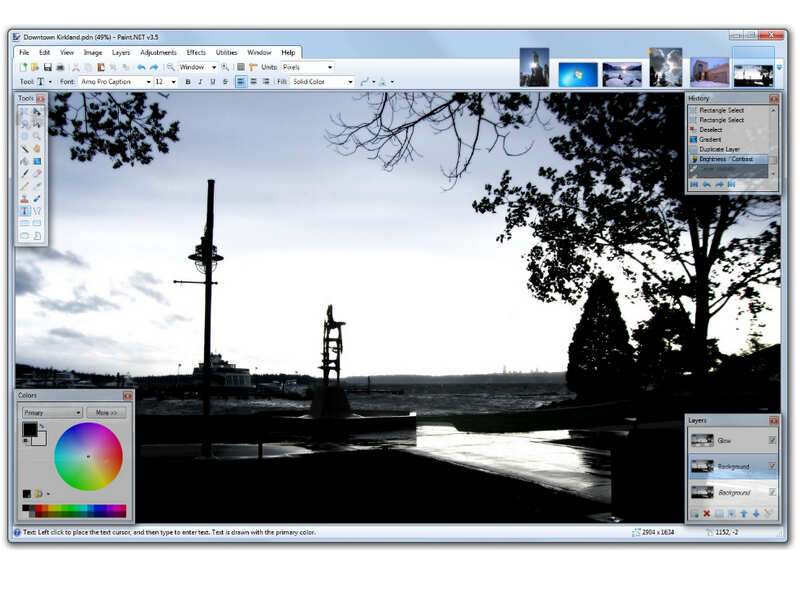Delete layer using red X icon
Screen dimensions: 800x600
tap(707, 513)
